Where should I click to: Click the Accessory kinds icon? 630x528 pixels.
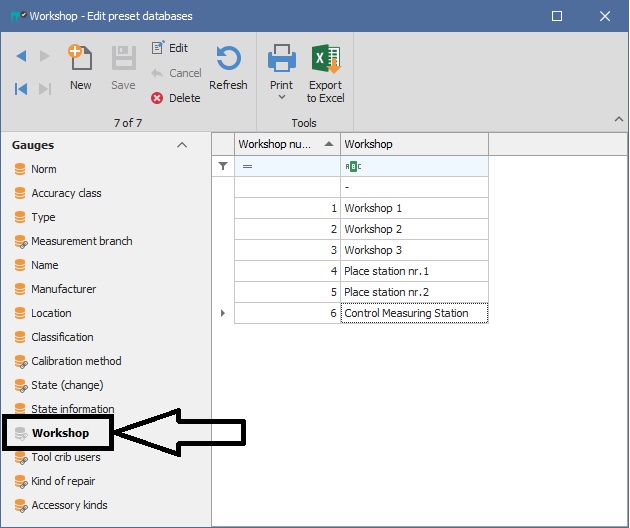click(20, 505)
